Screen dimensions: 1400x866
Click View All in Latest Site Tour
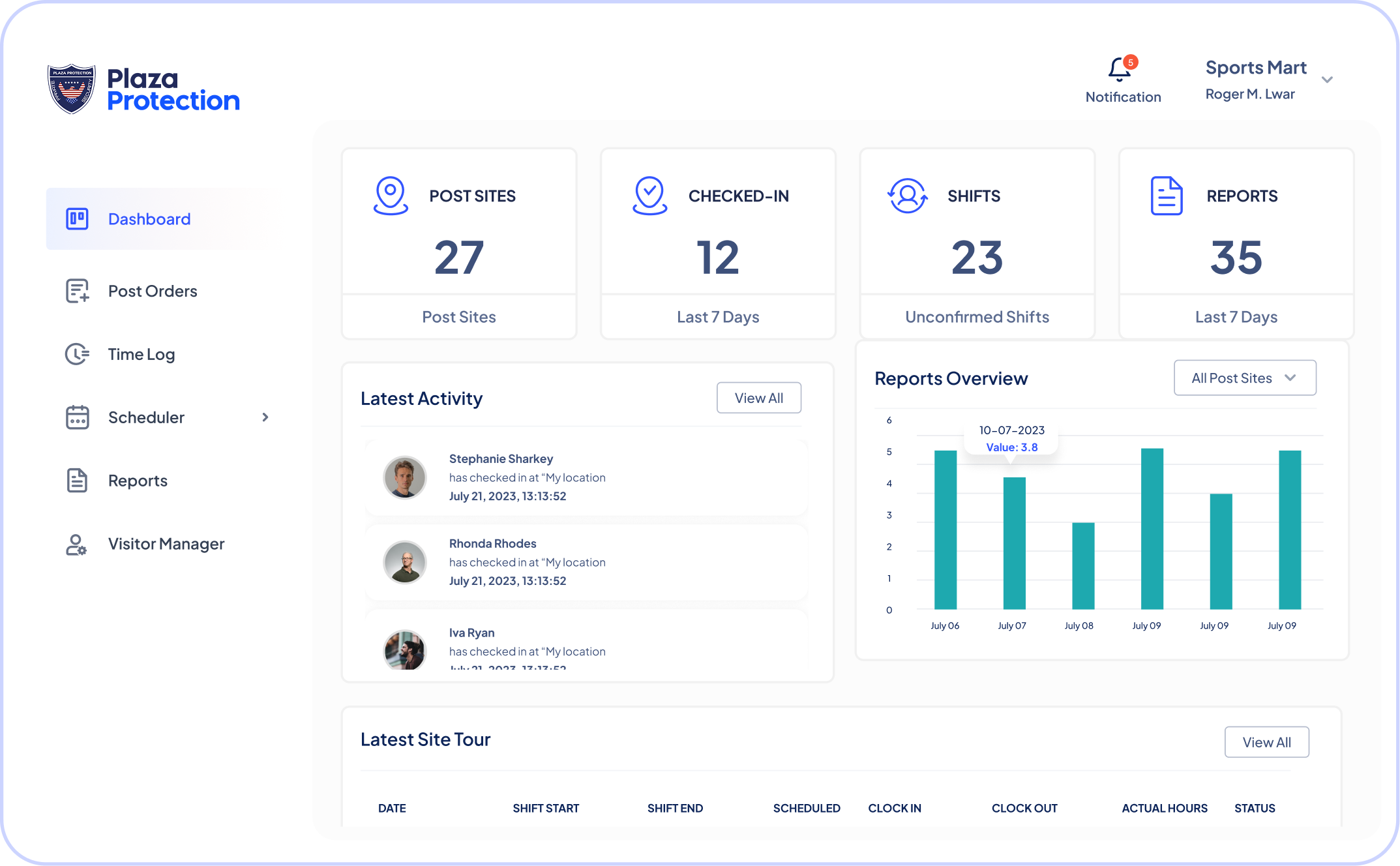tap(1266, 742)
